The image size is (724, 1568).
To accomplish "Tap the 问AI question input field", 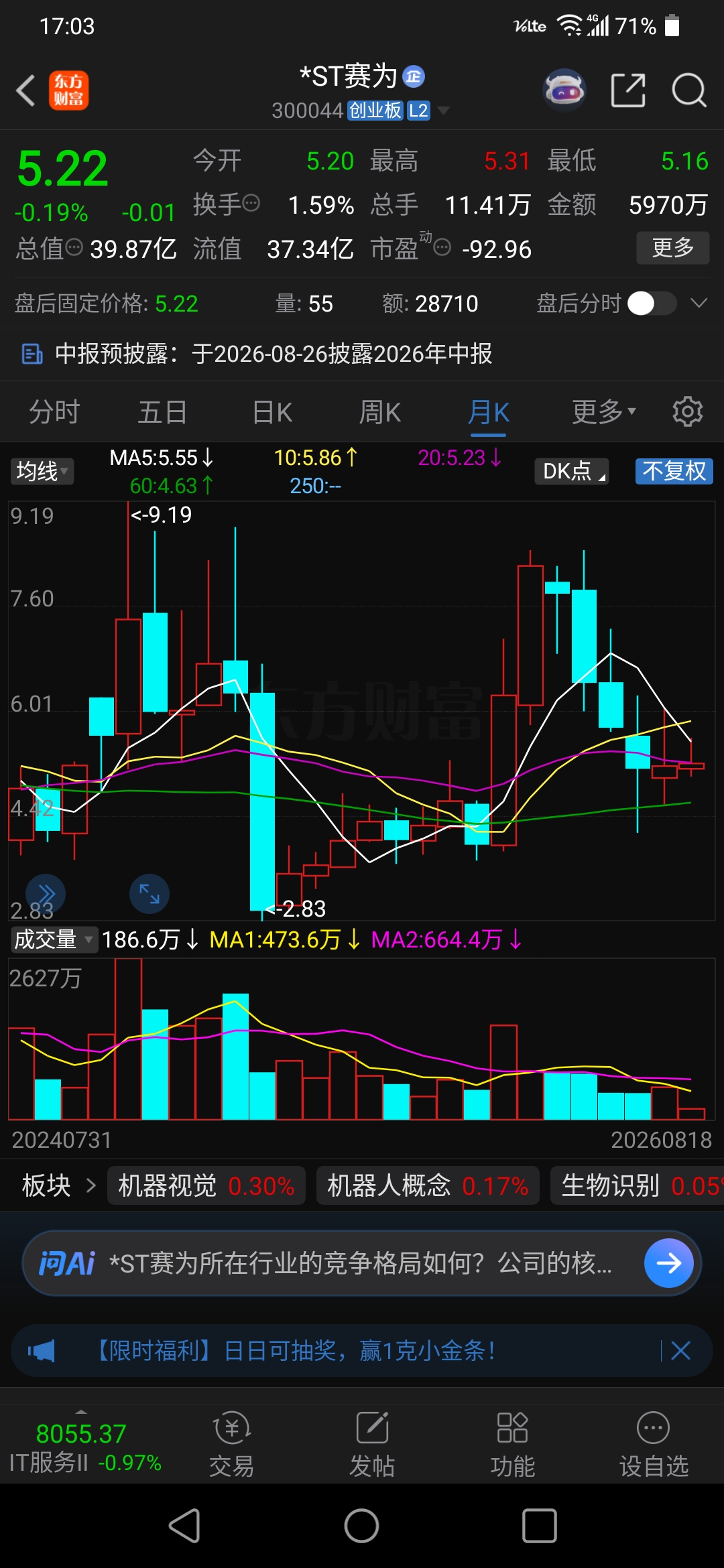I will click(361, 1263).
